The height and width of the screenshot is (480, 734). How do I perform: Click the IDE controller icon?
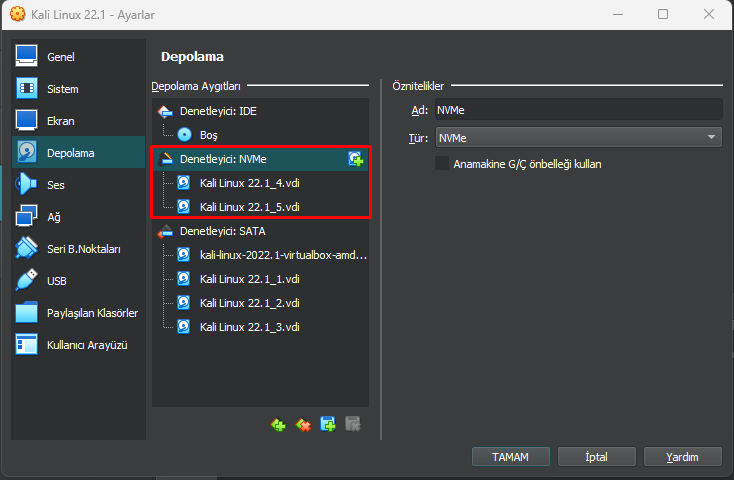(x=165, y=111)
